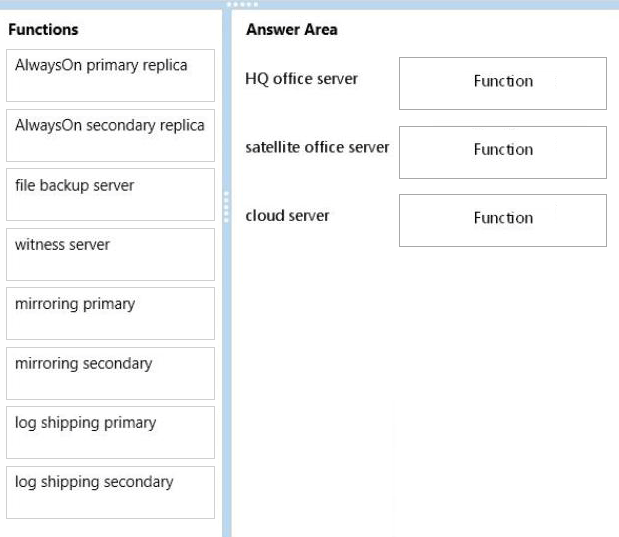
Task: Select the AlwaysOn secondary replica item
Action: pyautogui.click(x=110, y=135)
